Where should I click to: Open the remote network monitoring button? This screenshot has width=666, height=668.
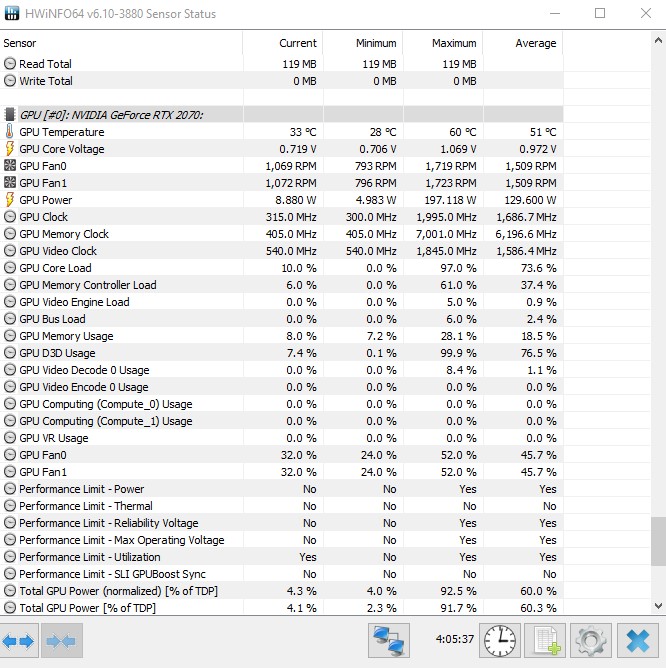click(x=389, y=641)
